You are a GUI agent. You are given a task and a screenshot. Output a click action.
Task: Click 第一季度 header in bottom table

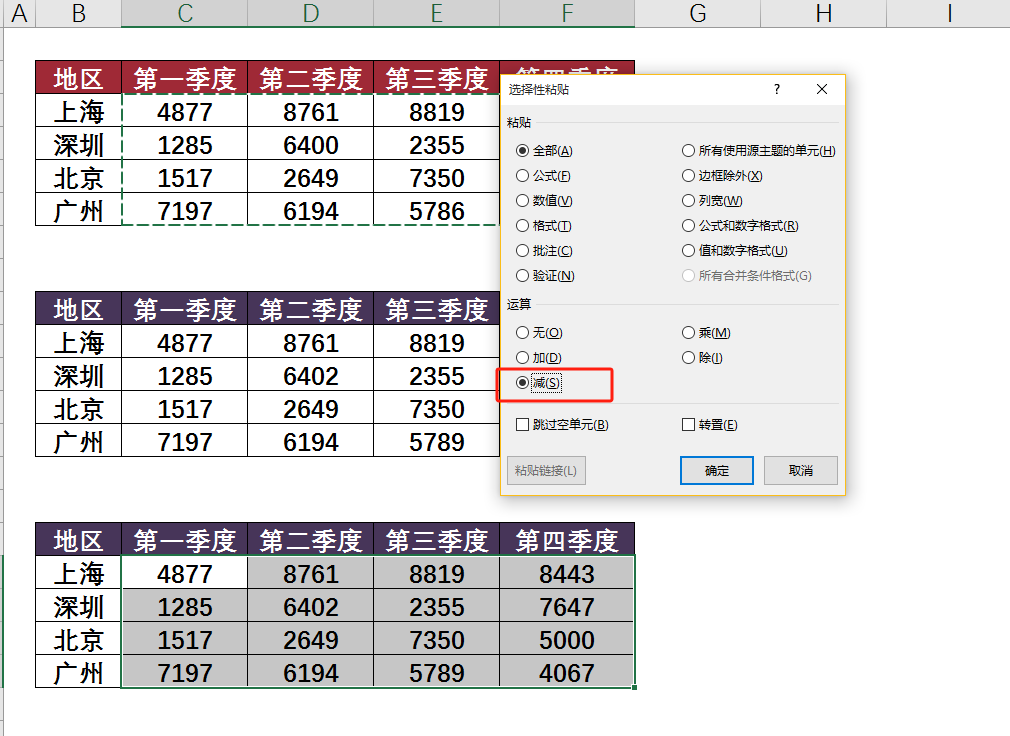coord(185,540)
